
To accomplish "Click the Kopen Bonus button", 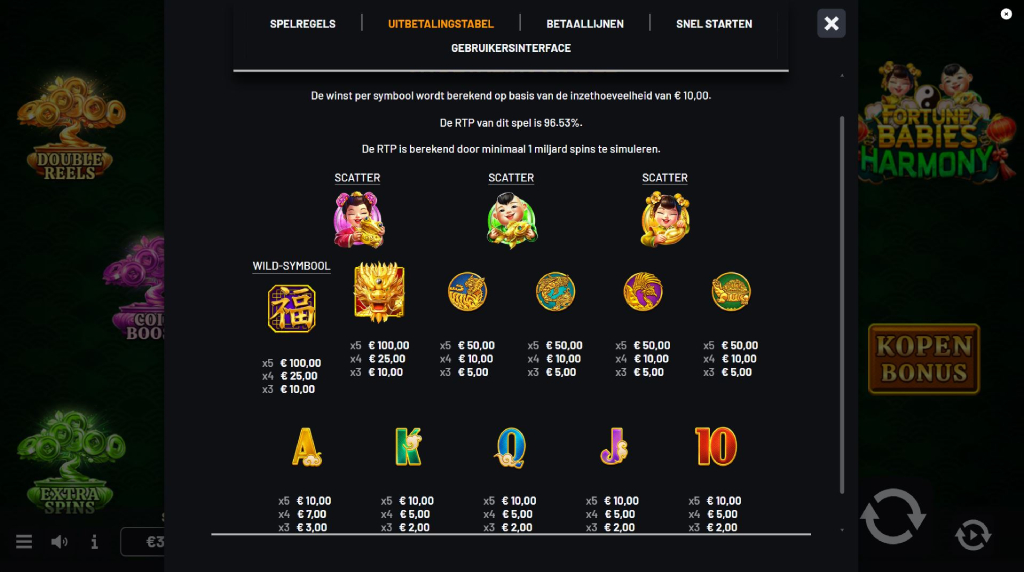I will pyautogui.click(x=923, y=358).
